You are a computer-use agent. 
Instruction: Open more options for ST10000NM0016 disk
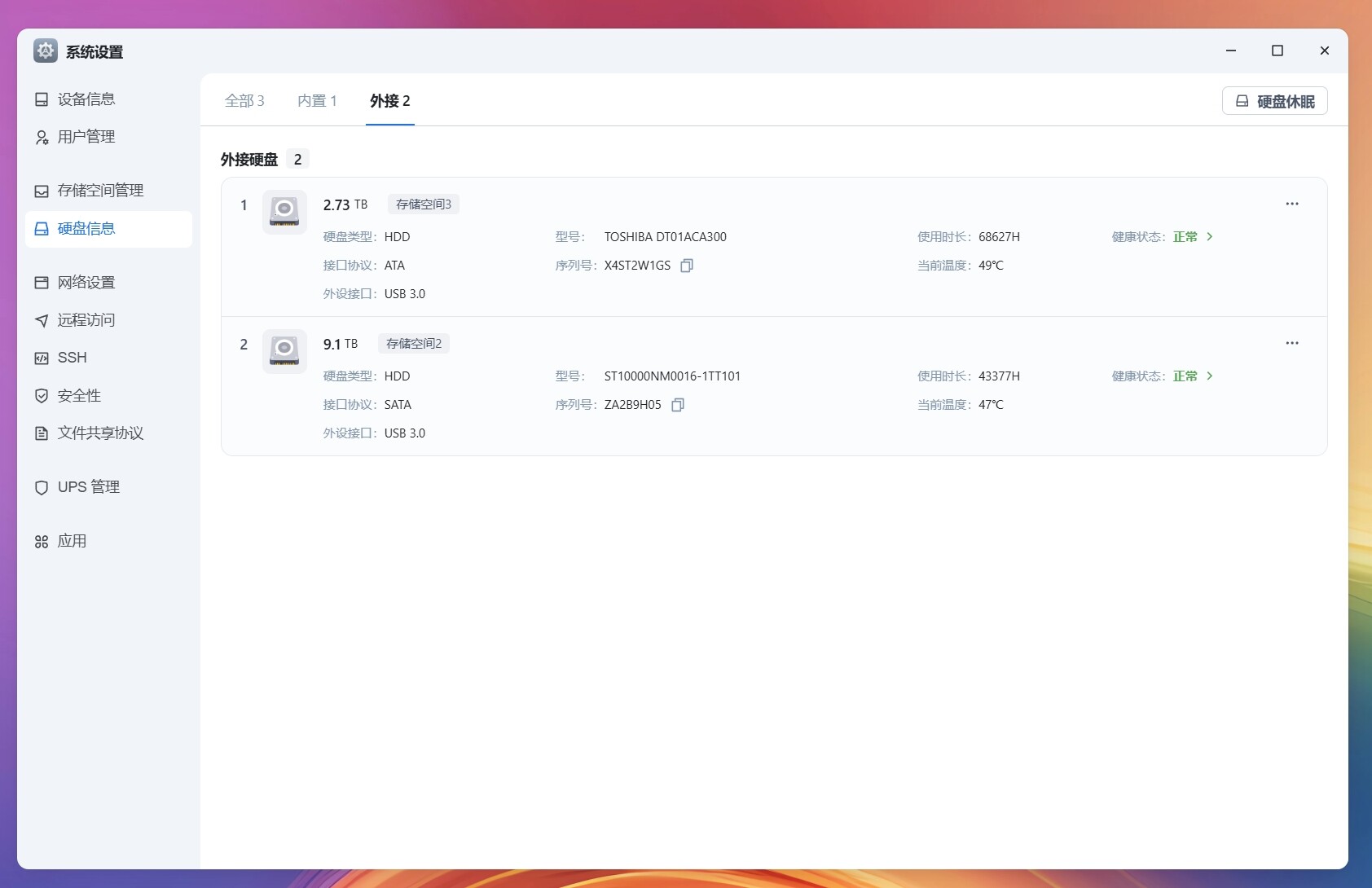pyautogui.click(x=1292, y=343)
